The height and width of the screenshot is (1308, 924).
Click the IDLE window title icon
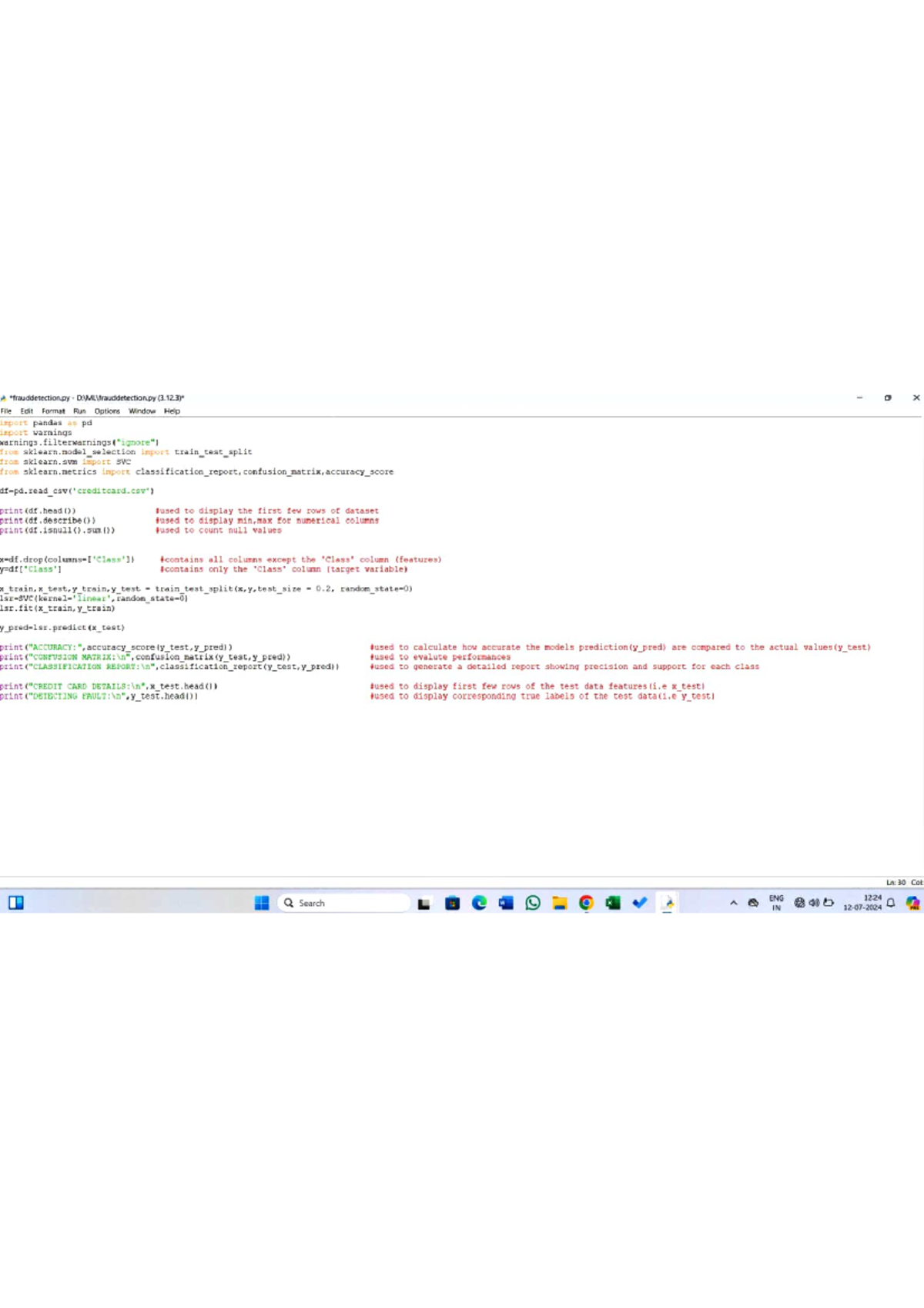click(x=4, y=398)
